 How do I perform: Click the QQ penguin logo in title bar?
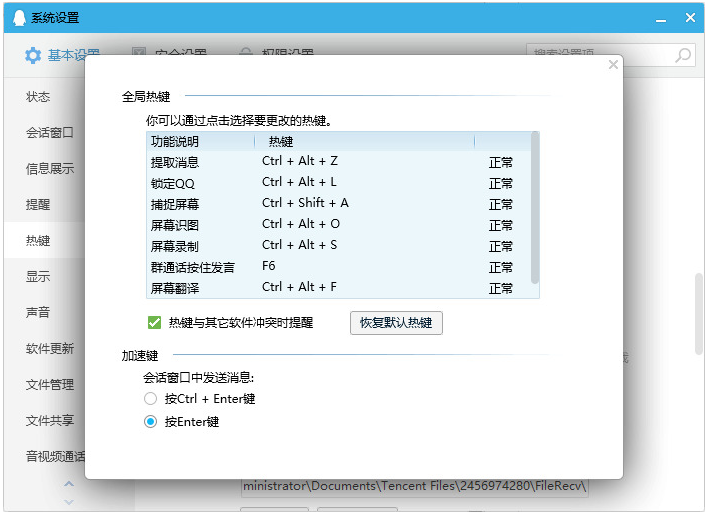[x=19, y=18]
